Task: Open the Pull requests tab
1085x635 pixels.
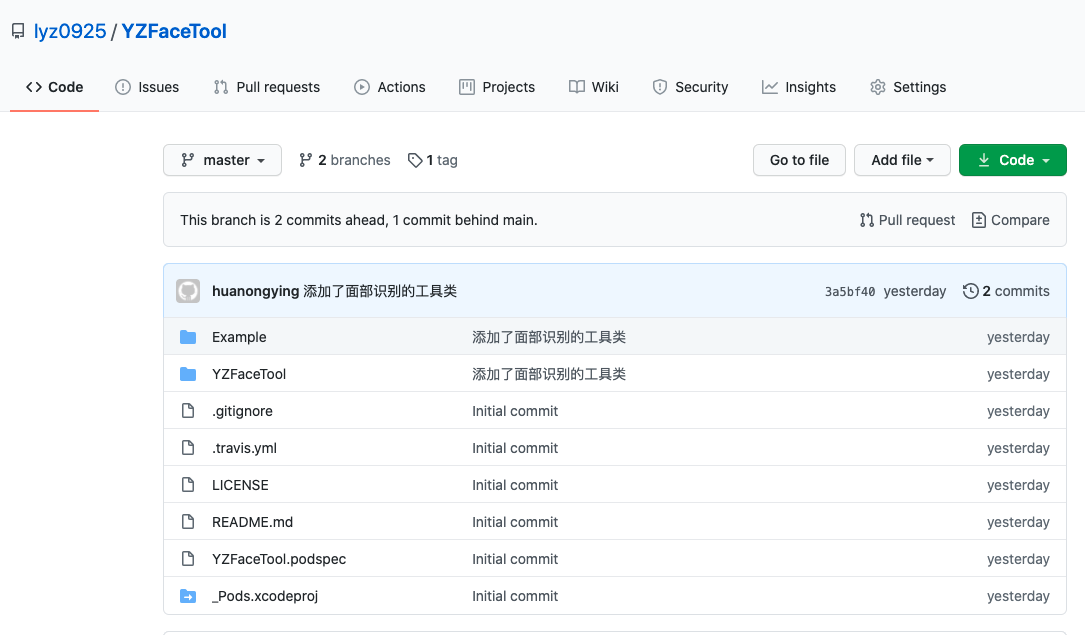Action: click(x=266, y=87)
